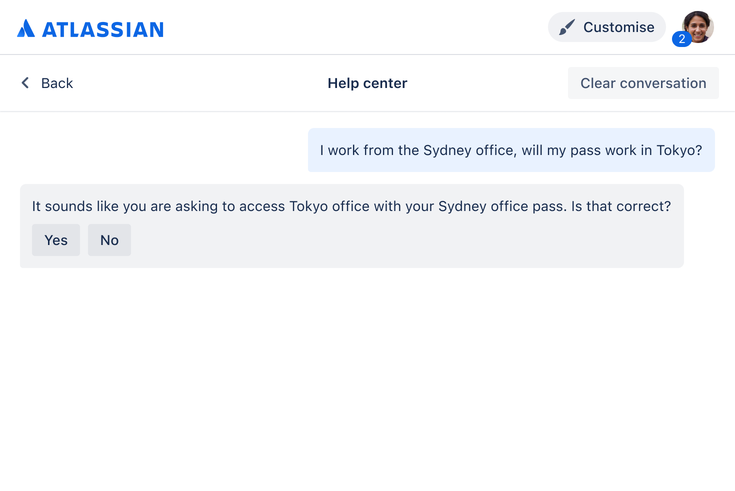Click the blue notification badge showing 2

[x=682, y=39]
